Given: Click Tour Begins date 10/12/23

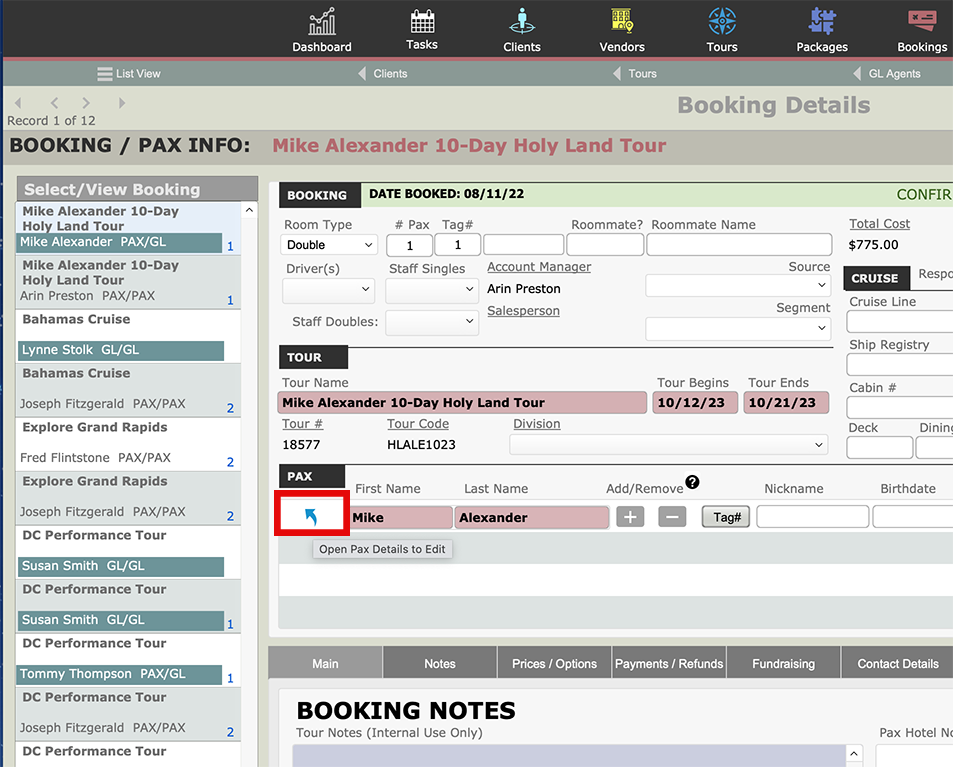Looking at the screenshot, I should click(x=695, y=402).
